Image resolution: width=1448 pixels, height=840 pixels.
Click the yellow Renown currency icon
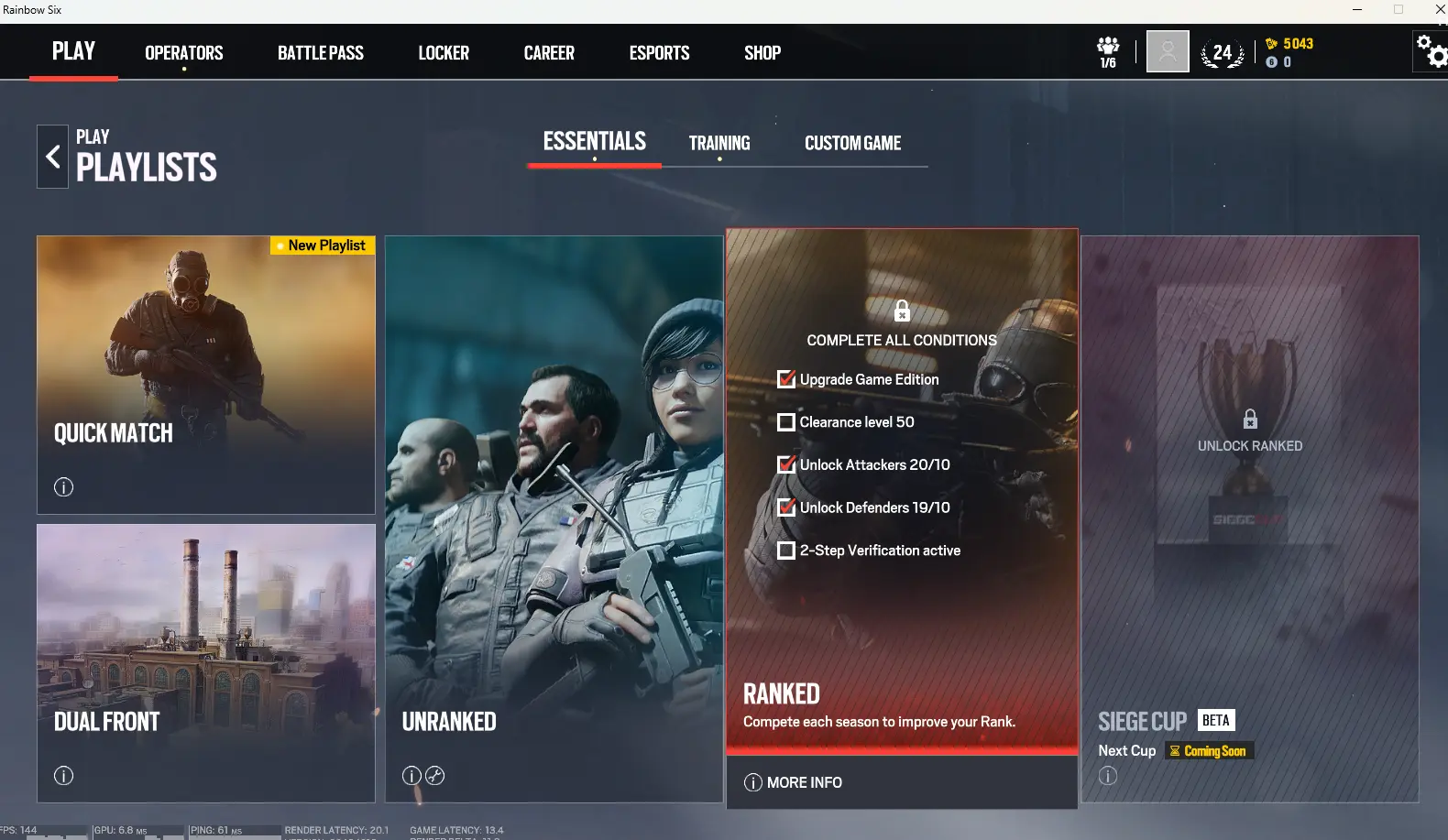1271,44
